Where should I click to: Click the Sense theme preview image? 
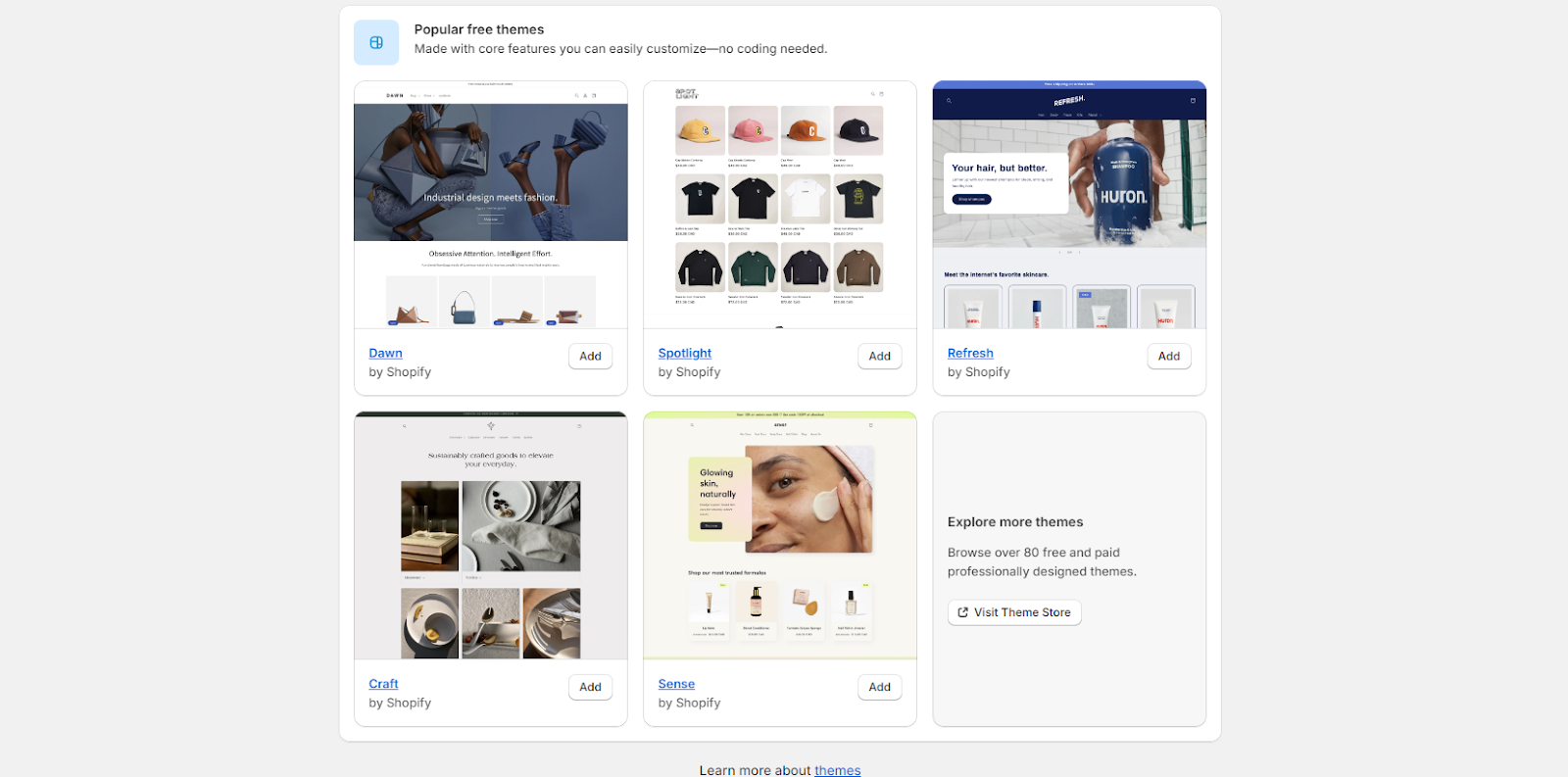780,536
